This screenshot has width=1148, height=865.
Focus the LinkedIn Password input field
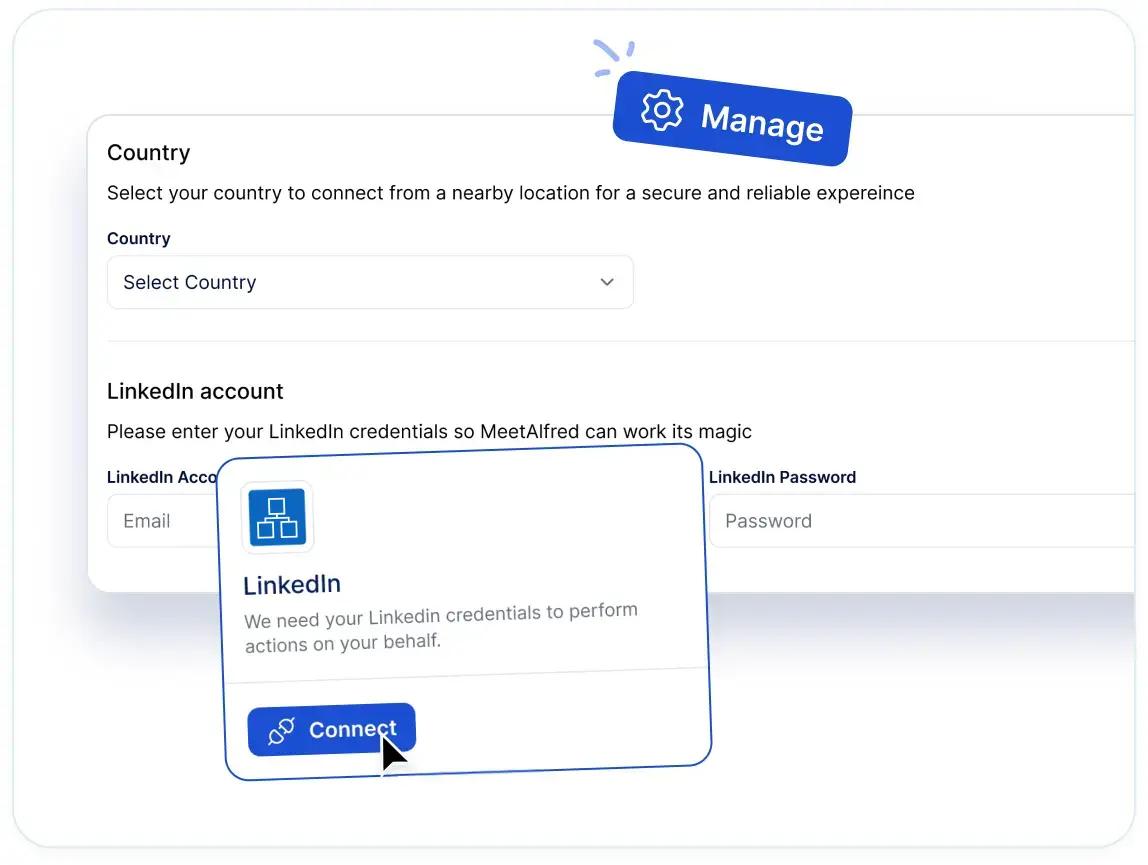pos(922,521)
